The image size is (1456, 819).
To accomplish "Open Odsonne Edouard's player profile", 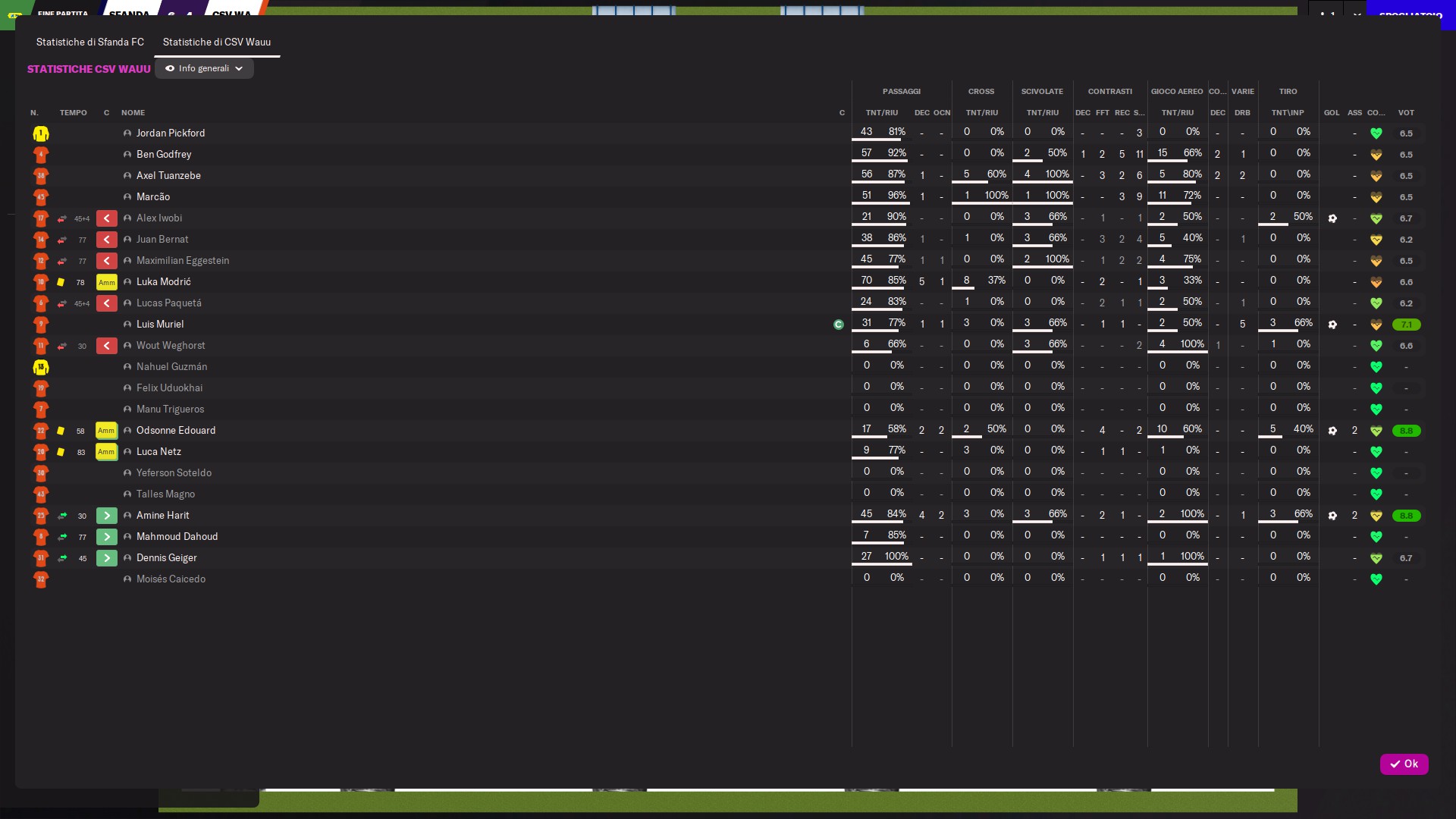I will point(176,431).
